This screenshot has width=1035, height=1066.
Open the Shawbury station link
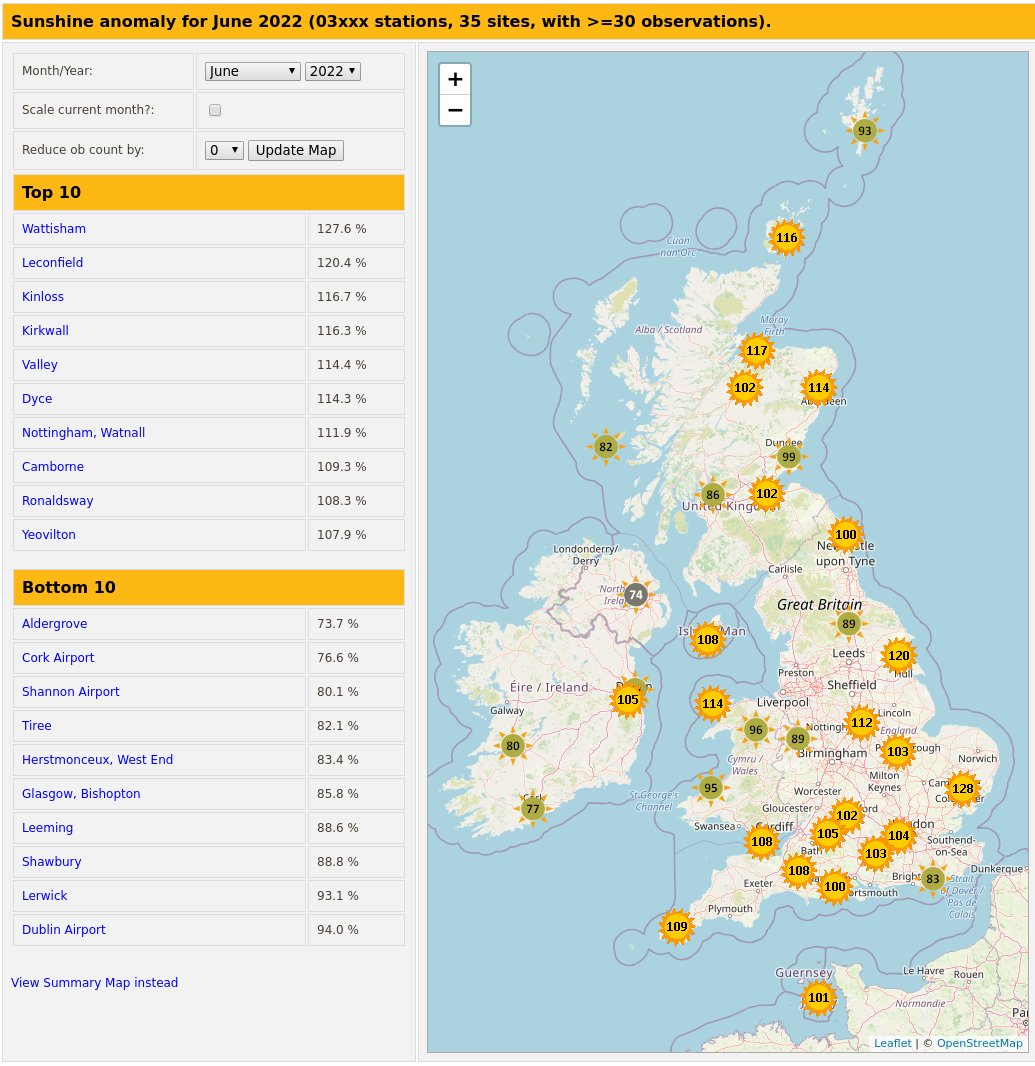click(x=51, y=861)
